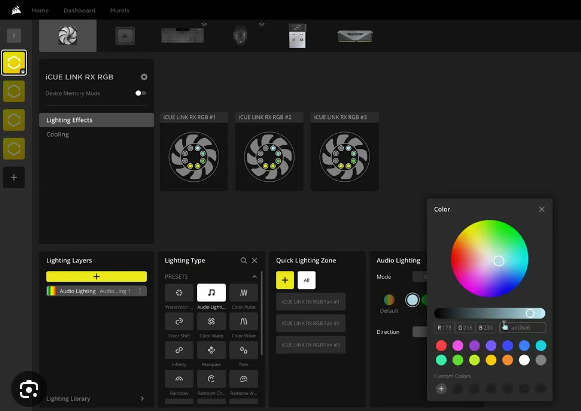The image size is (581, 411).
Task: Choose the Color Shift lighting preset
Action: tap(179, 321)
